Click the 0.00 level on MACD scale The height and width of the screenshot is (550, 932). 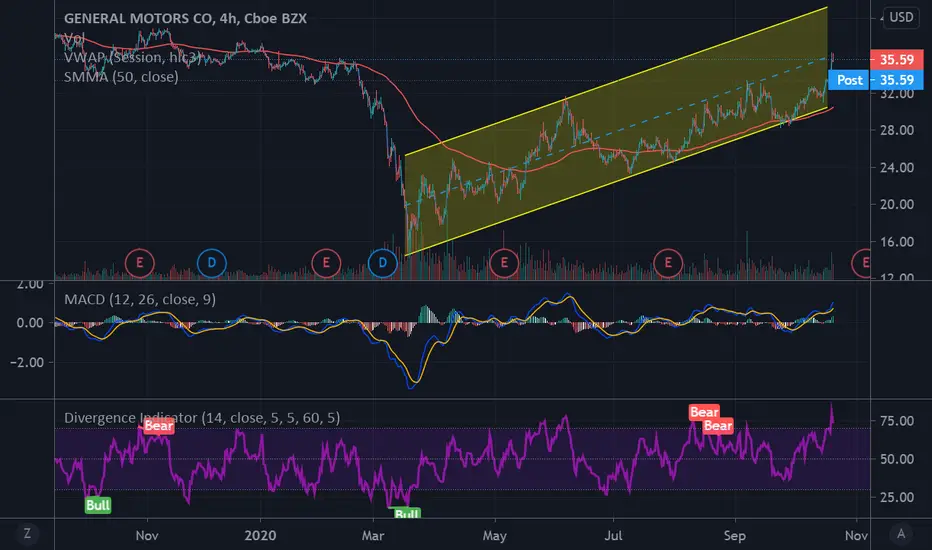30,323
